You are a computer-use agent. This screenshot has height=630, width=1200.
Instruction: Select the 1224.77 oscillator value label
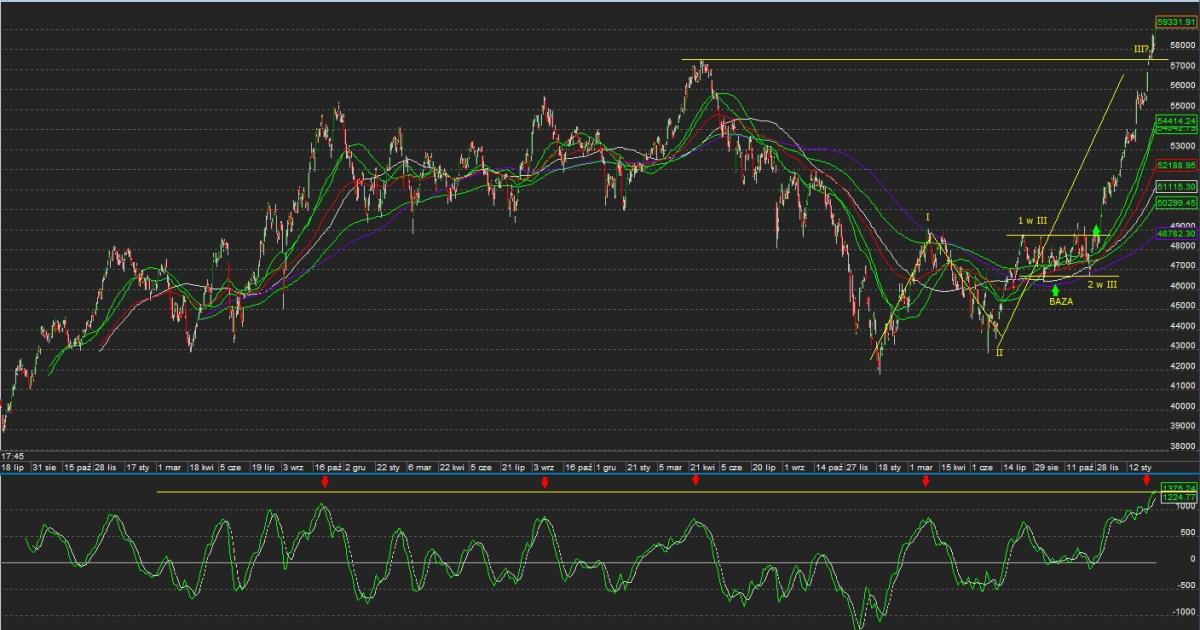point(1176,496)
